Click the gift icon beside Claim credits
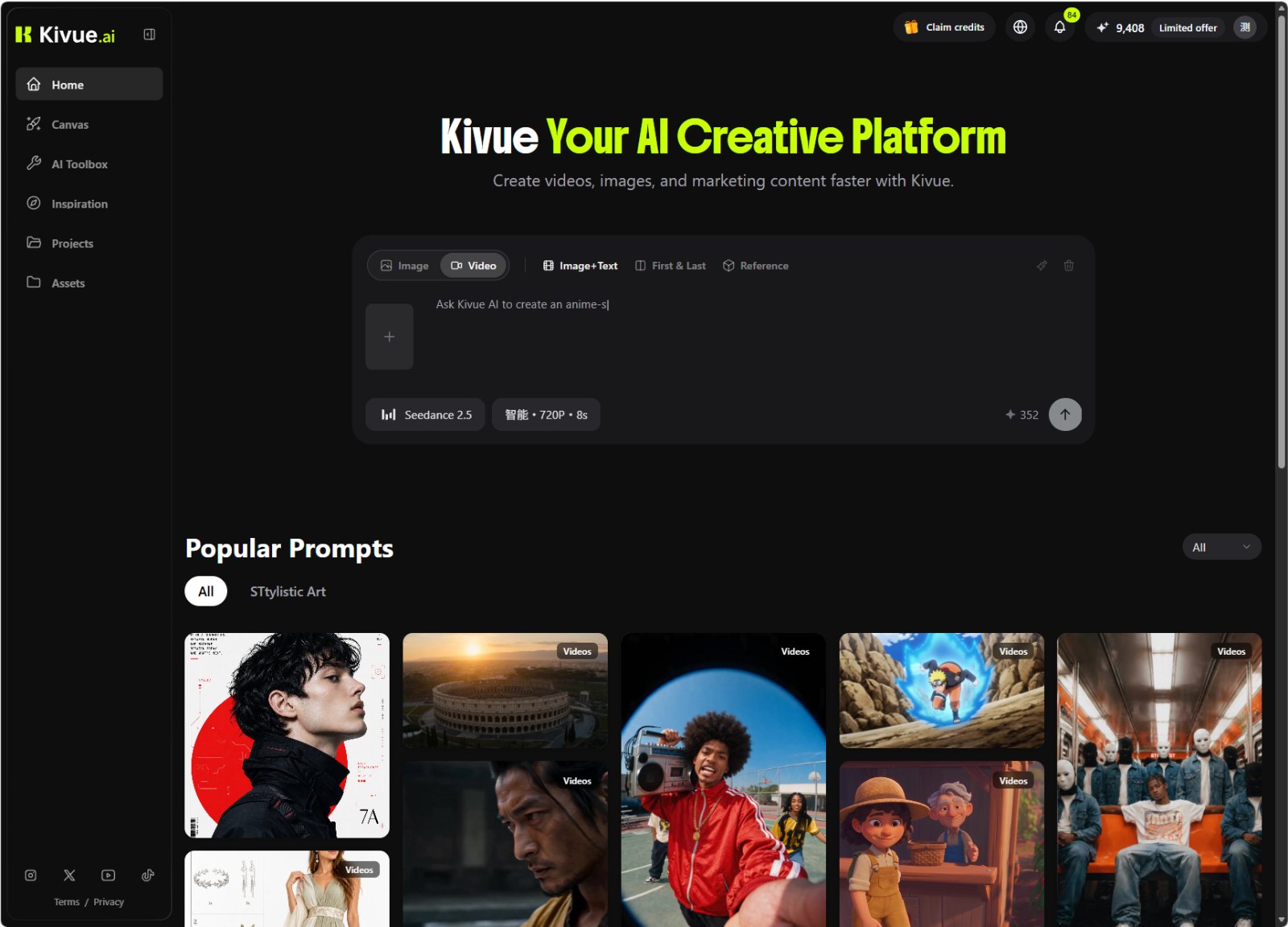 [911, 27]
